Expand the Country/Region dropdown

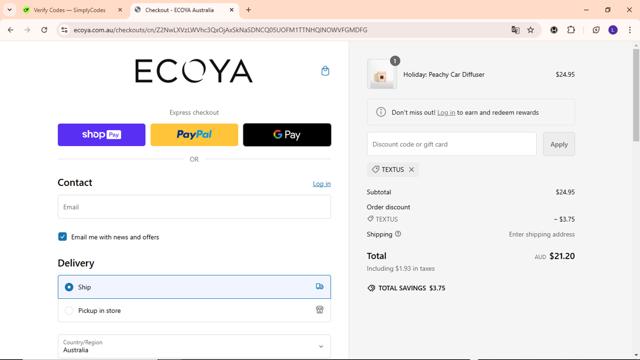194,346
